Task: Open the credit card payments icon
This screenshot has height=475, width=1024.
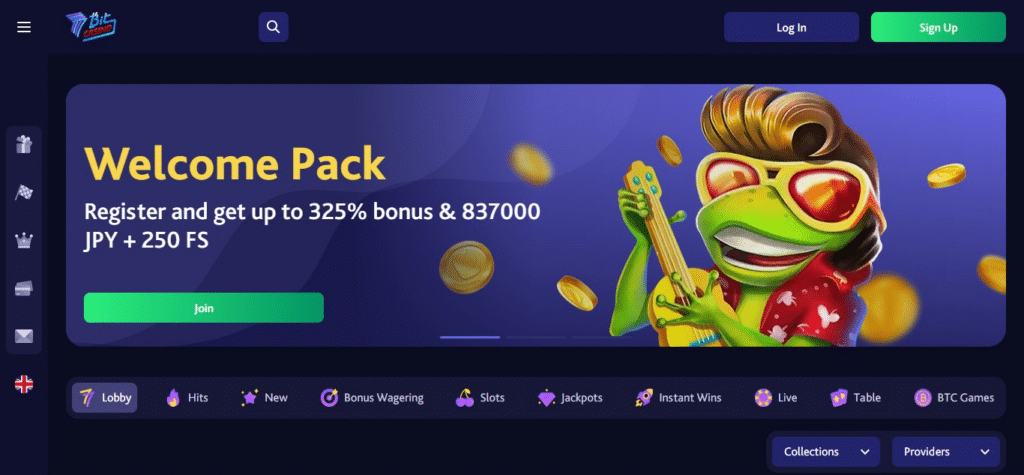Action: [x=24, y=288]
